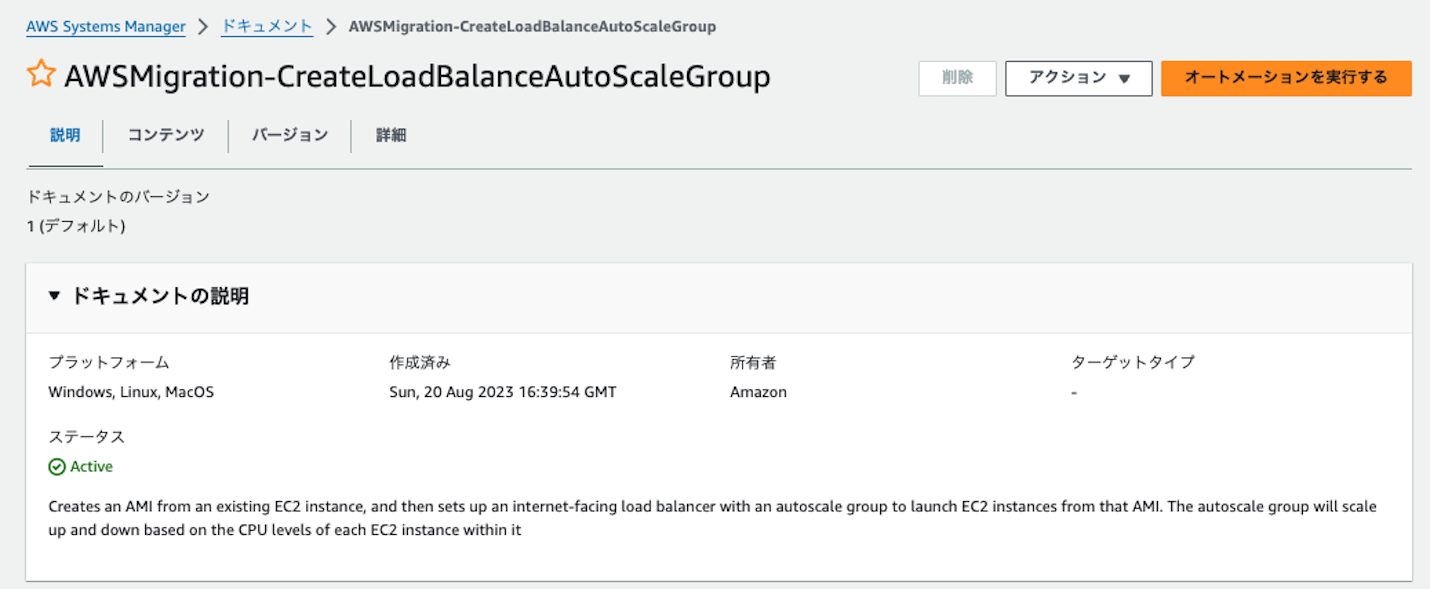The image size is (1430, 589).
Task: Click the platform value Windows, Linux, MacOS
Action: coord(131,392)
